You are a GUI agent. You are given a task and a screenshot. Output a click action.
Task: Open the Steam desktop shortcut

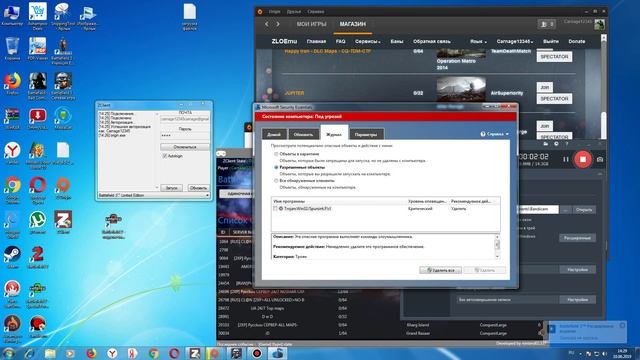tap(12, 256)
